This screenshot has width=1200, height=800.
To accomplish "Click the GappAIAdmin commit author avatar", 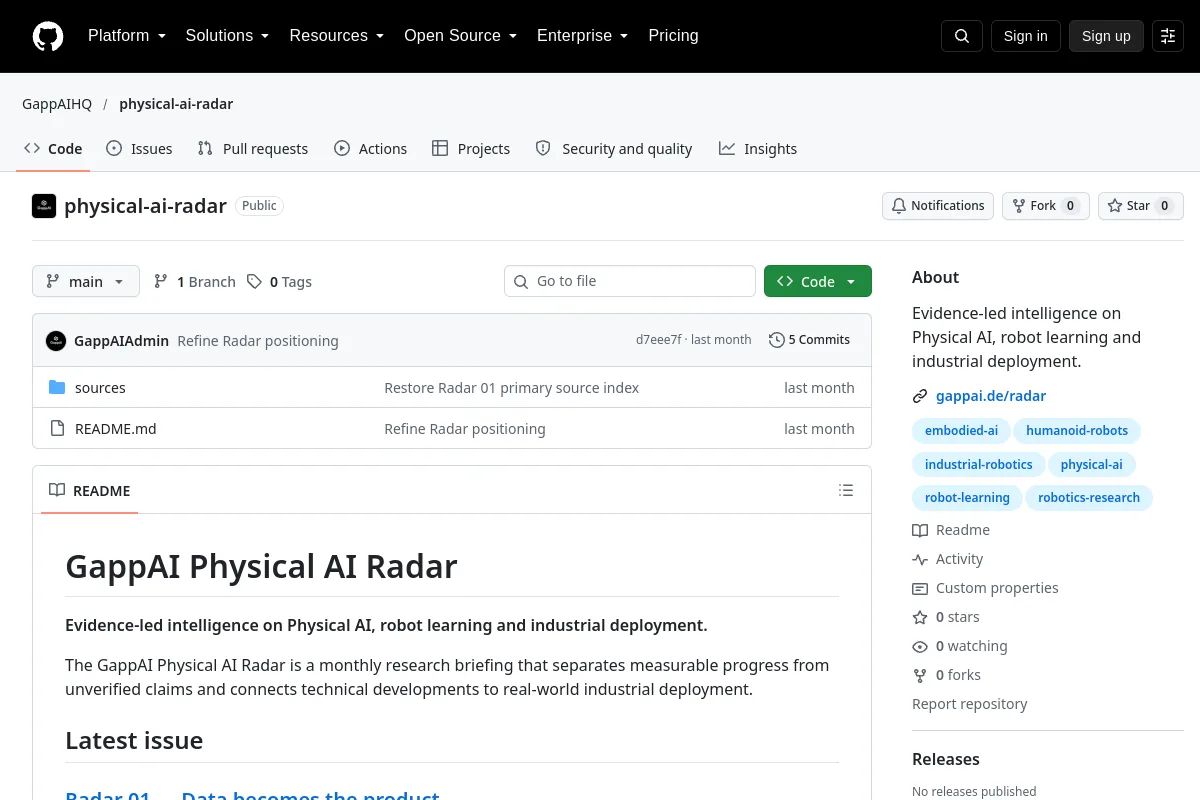I will point(56,340).
